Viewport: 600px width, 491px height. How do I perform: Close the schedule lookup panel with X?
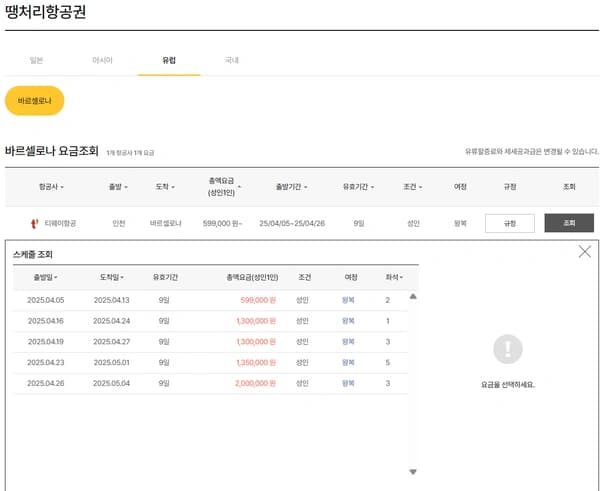[585, 251]
